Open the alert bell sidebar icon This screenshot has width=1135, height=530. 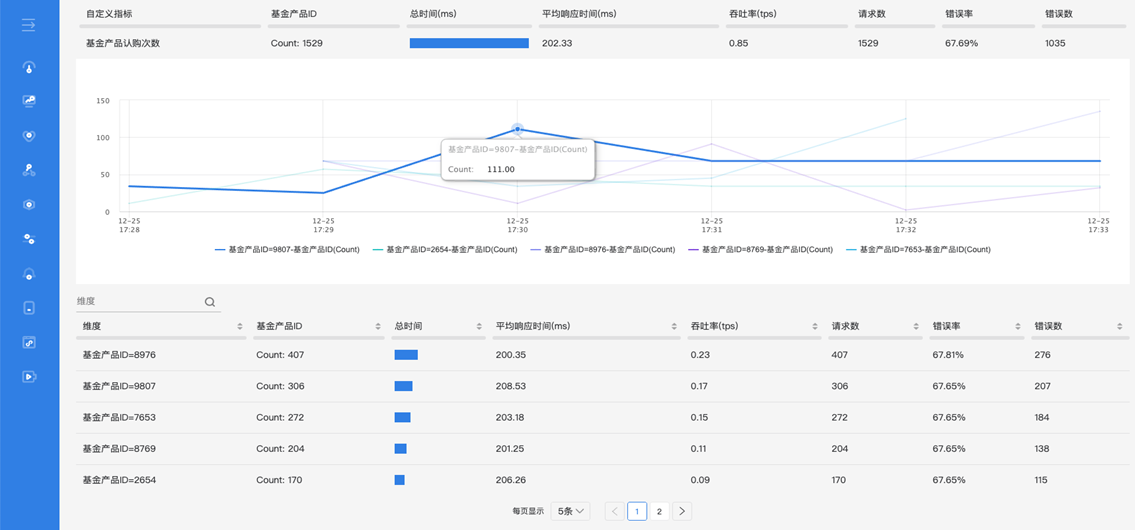[29, 274]
